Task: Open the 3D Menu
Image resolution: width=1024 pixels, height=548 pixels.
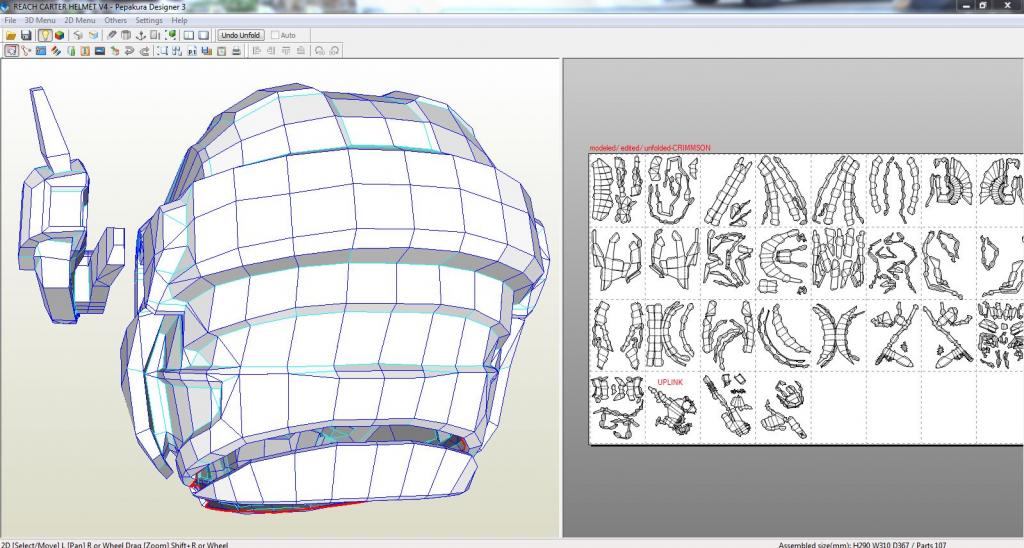Action: 40,20
